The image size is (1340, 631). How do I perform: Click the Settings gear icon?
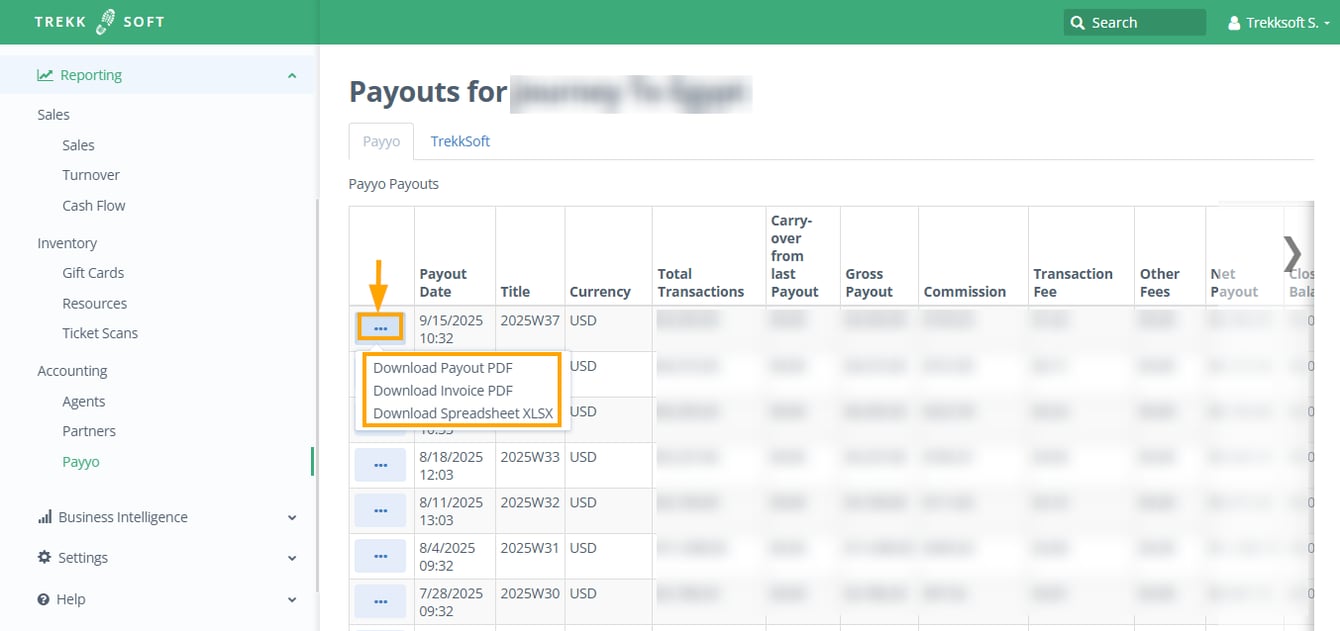[x=44, y=557]
